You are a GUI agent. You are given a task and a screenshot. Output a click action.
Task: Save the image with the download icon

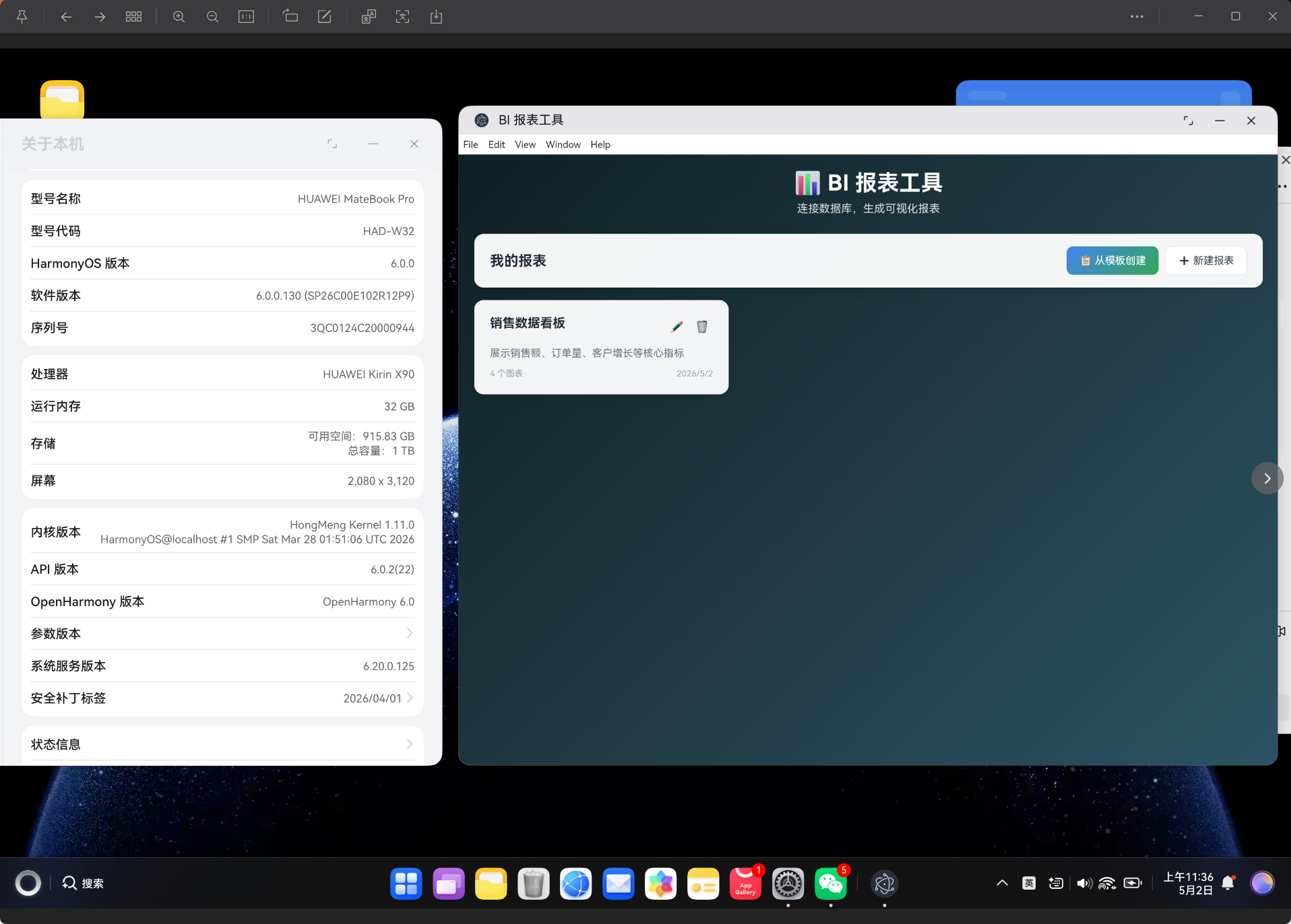(436, 17)
